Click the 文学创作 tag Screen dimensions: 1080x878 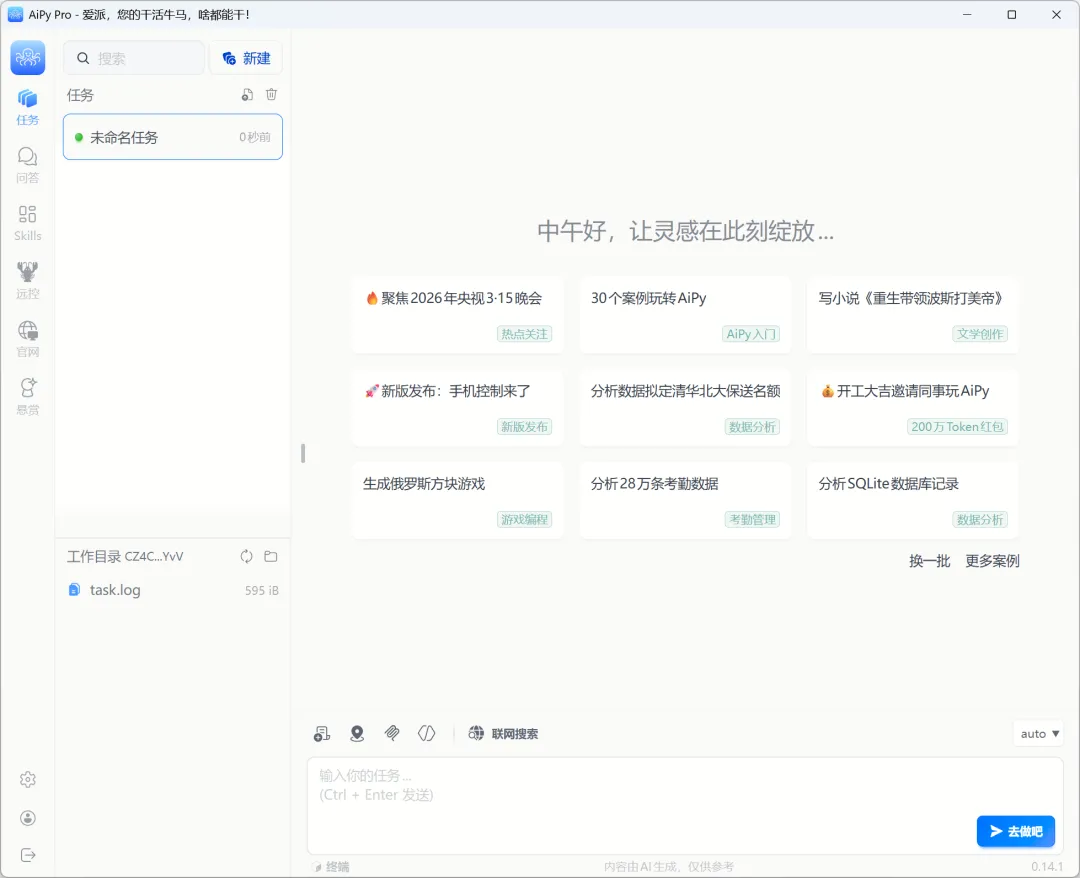pos(979,334)
